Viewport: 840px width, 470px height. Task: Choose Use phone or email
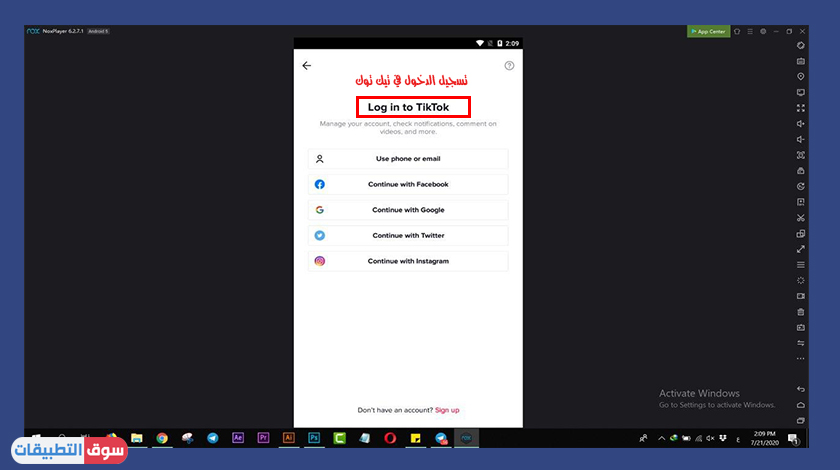pos(408,159)
